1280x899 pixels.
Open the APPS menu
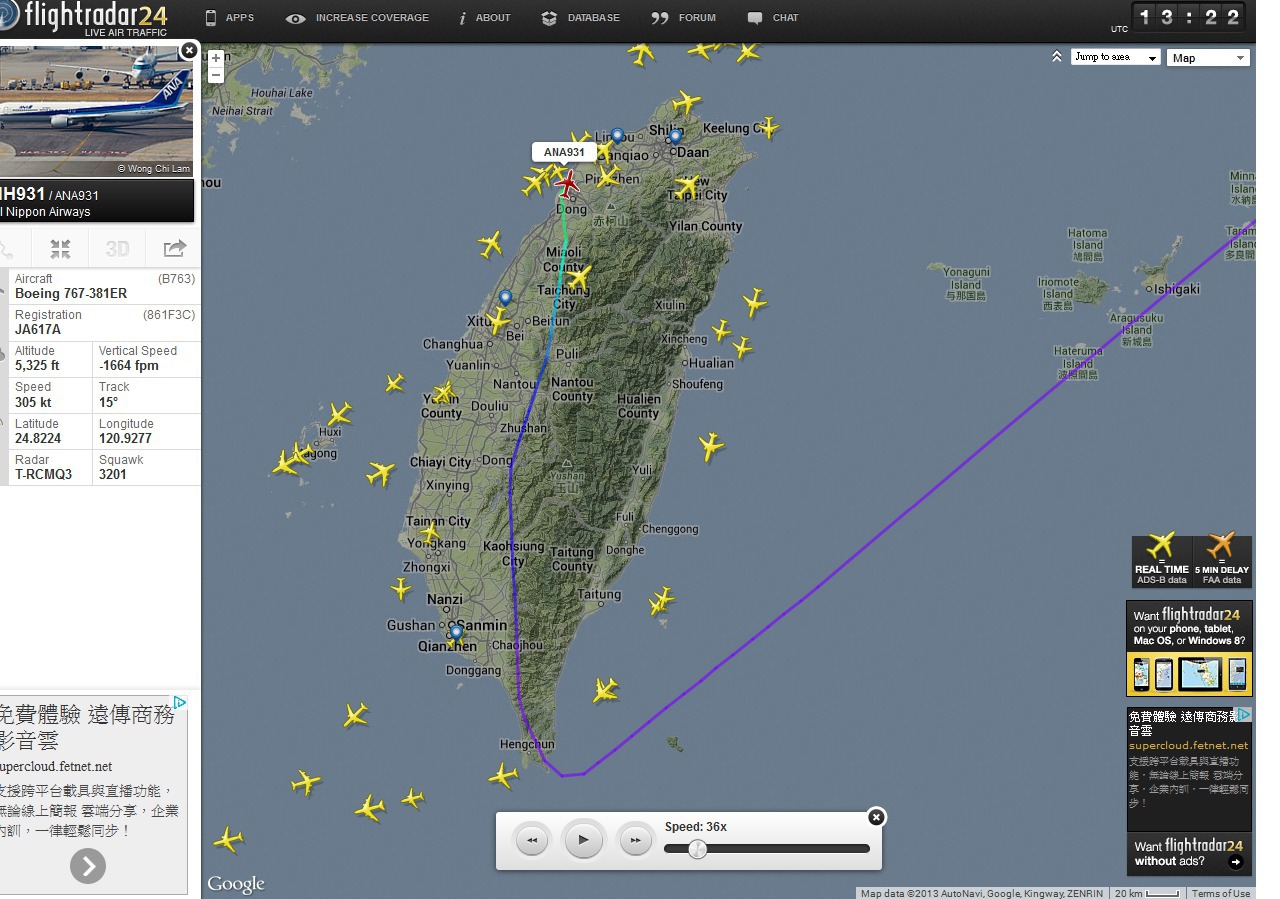point(229,18)
